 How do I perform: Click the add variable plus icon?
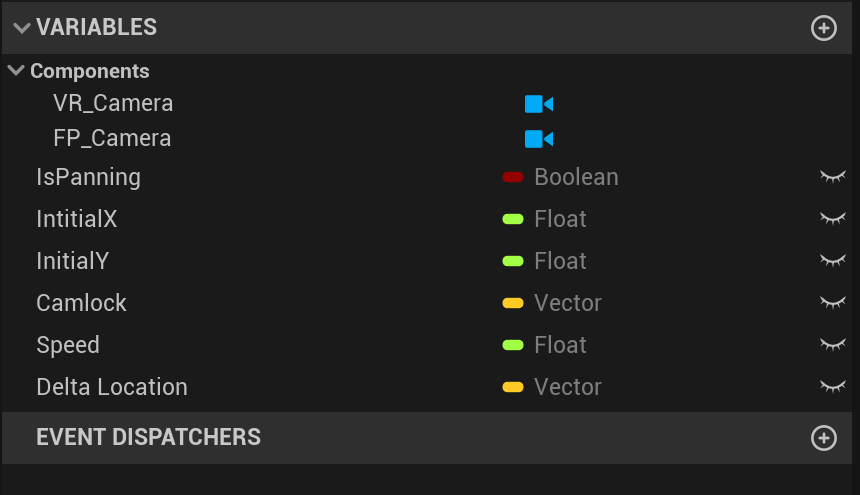(x=823, y=28)
